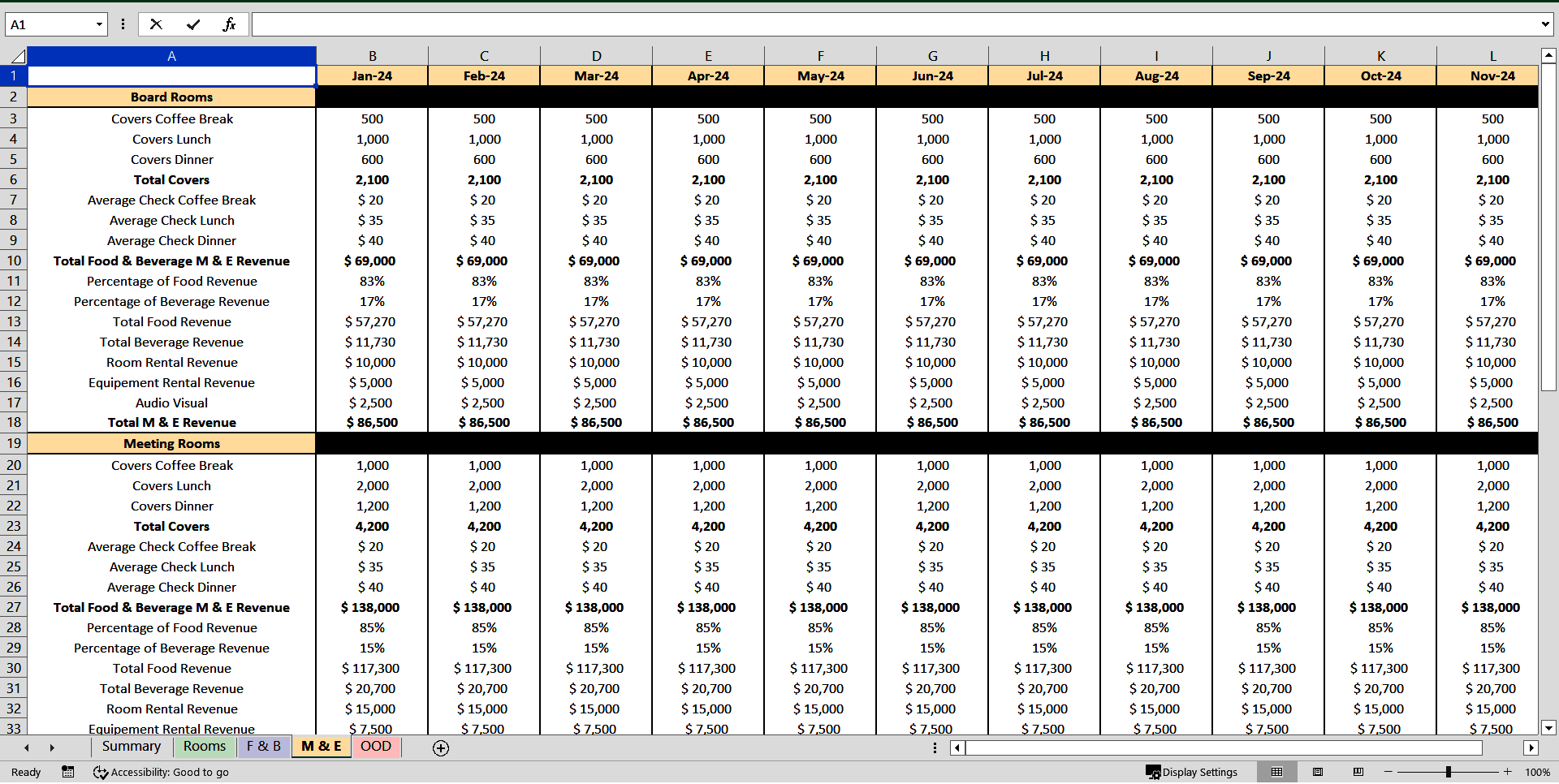1559x784 pixels.
Task: Add a new sheet with plus icon
Action: pyautogui.click(x=441, y=748)
